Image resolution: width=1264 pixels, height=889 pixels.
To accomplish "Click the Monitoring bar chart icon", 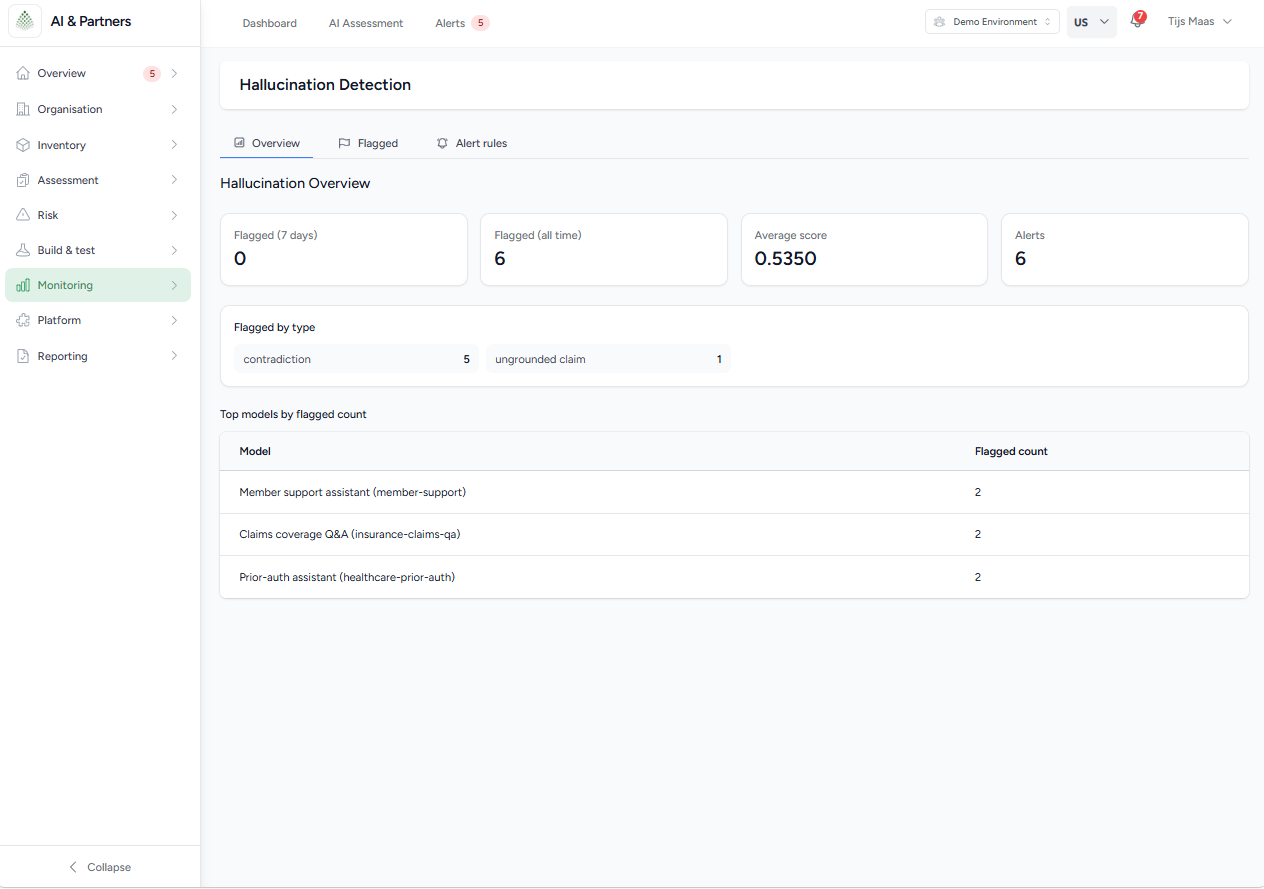I will (x=23, y=285).
